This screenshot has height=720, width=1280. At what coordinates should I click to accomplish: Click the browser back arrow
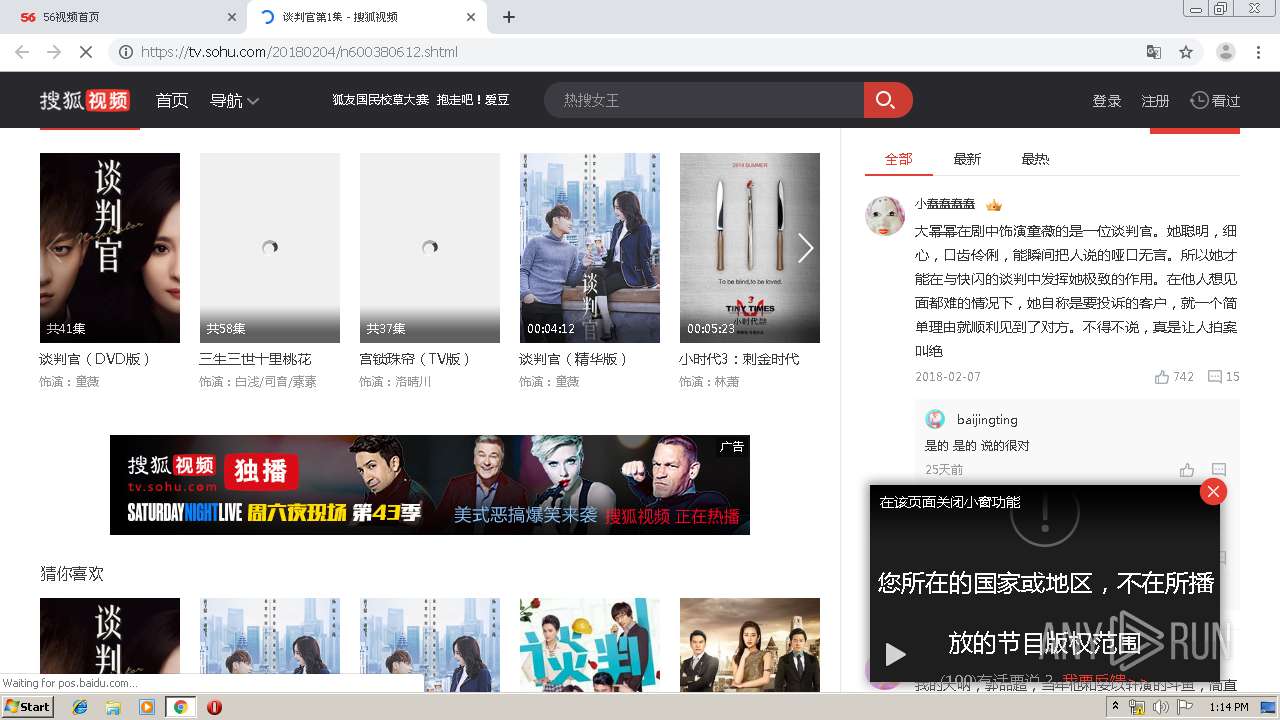click(24, 52)
